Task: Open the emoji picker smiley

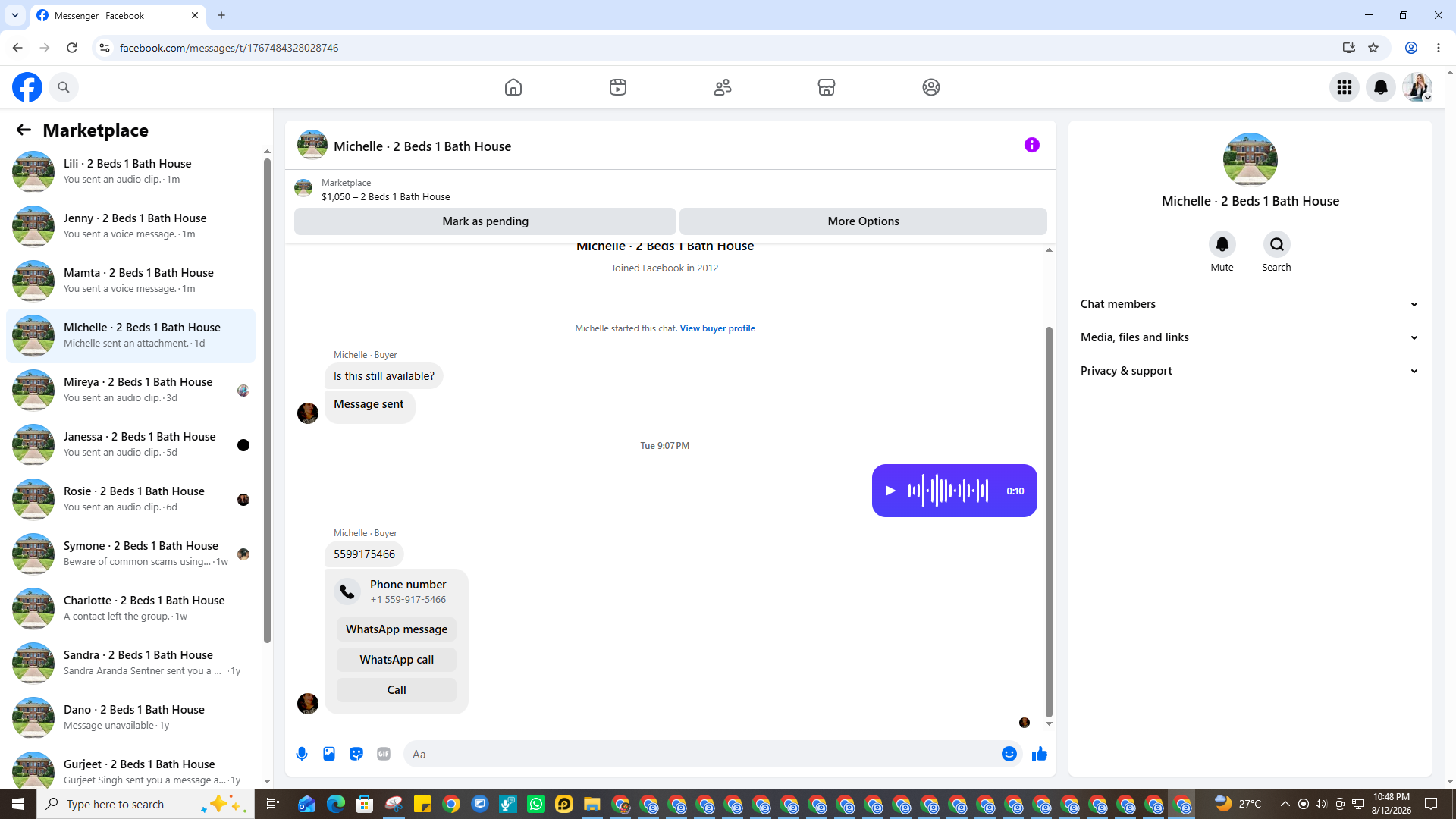Action: tap(1009, 754)
